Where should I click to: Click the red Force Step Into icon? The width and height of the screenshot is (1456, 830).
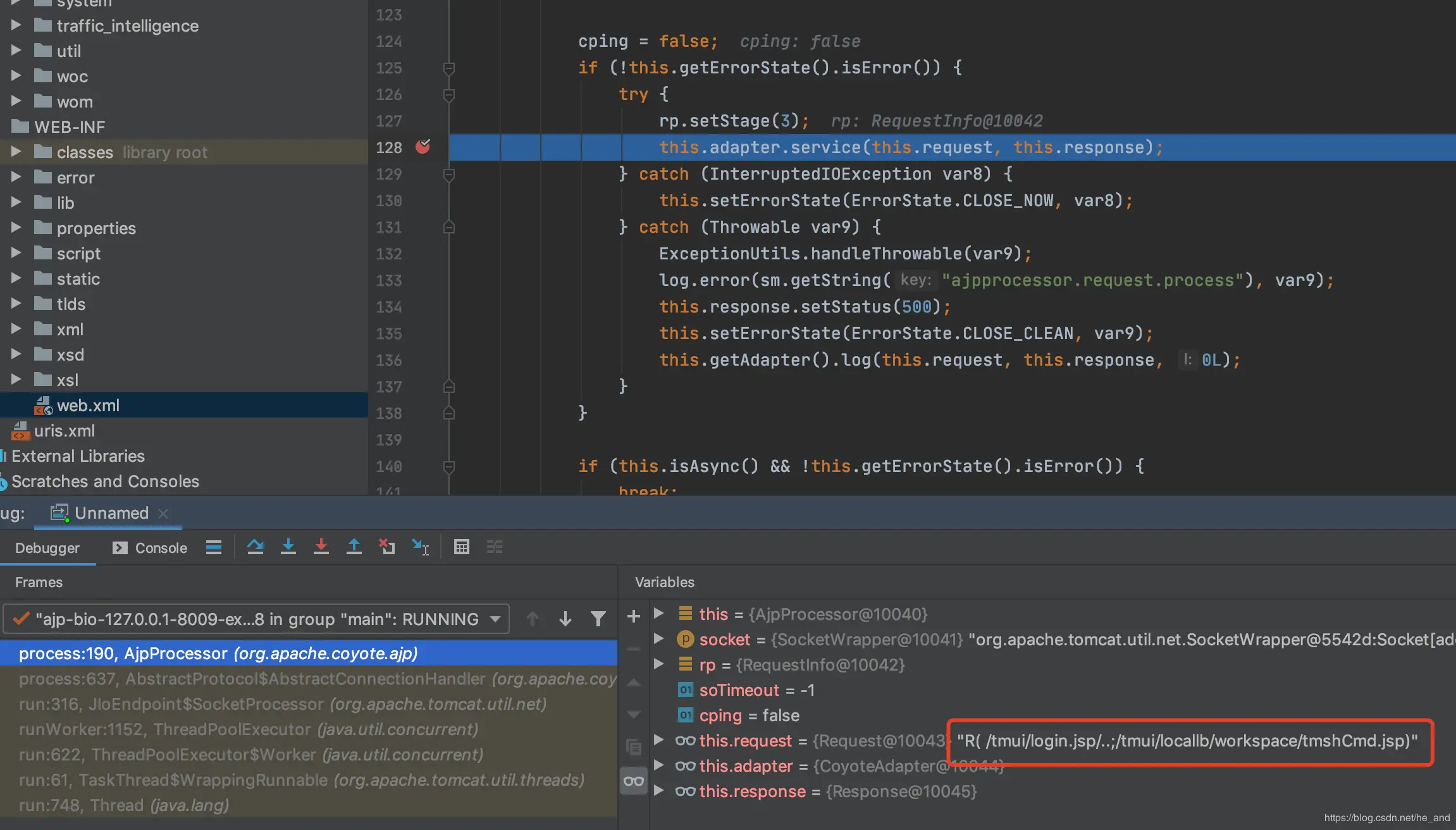tap(321, 547)
